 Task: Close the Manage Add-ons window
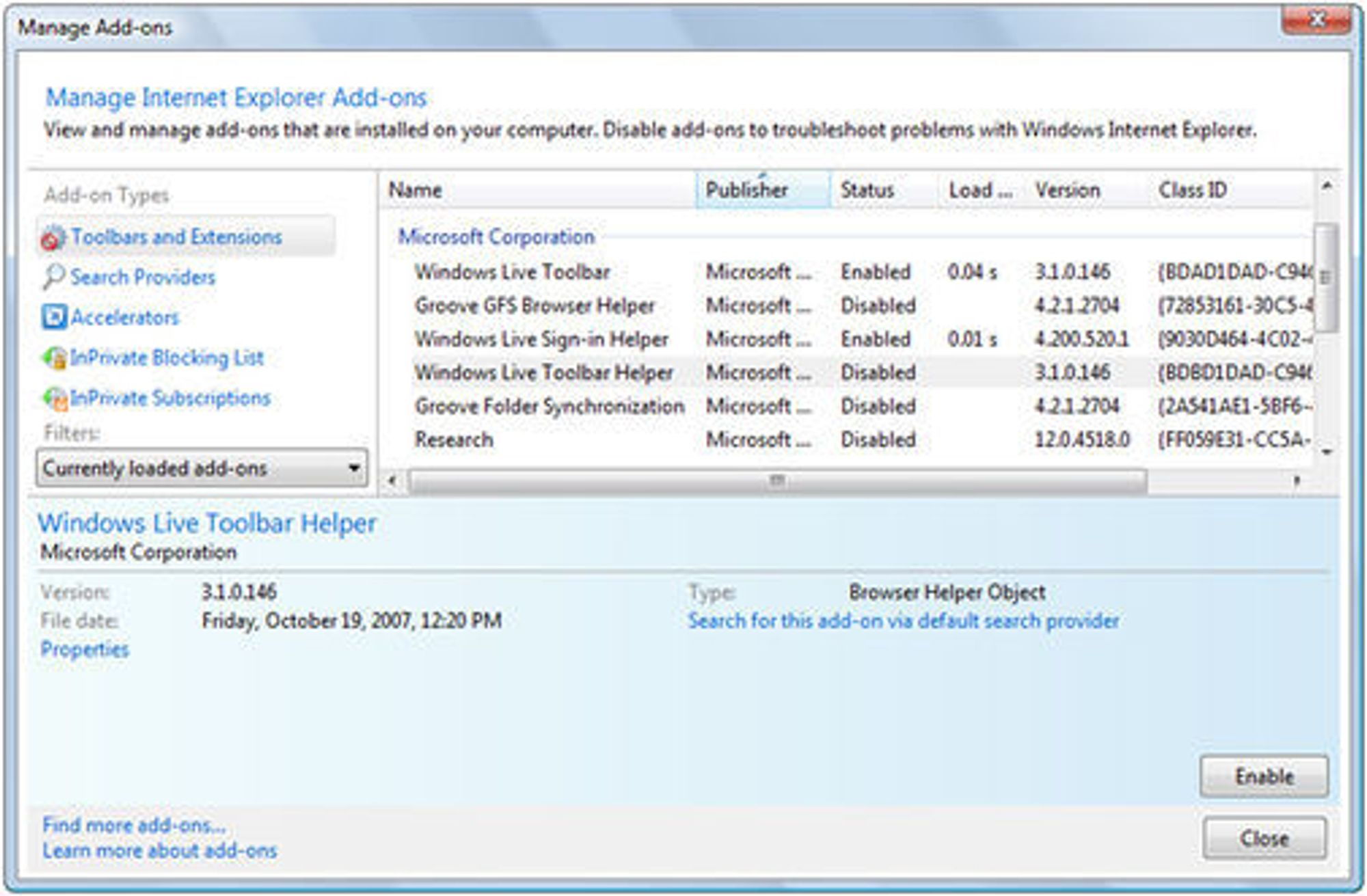click(x=1316, y=21)
